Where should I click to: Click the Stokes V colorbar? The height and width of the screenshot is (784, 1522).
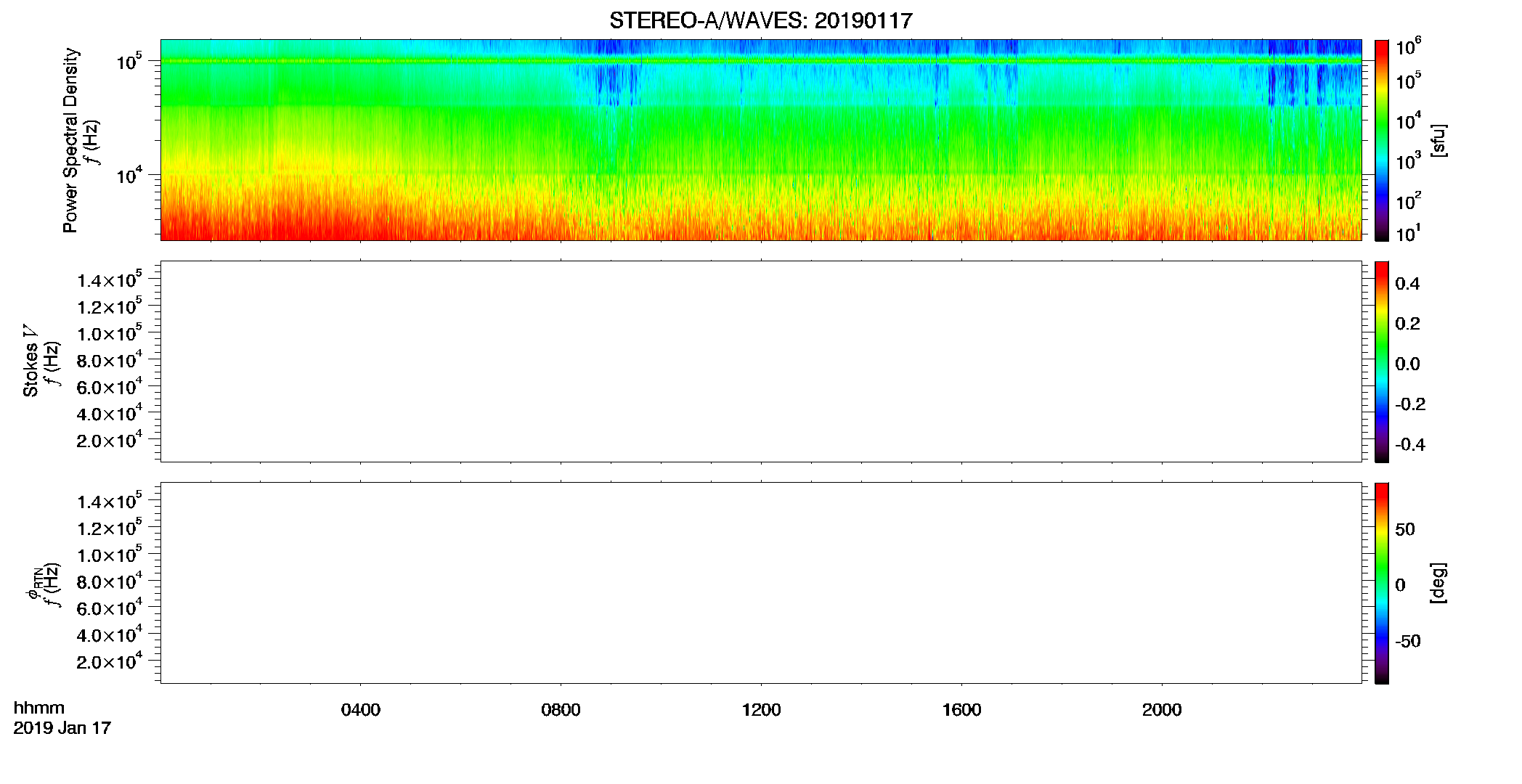[x=1381, y=362]
